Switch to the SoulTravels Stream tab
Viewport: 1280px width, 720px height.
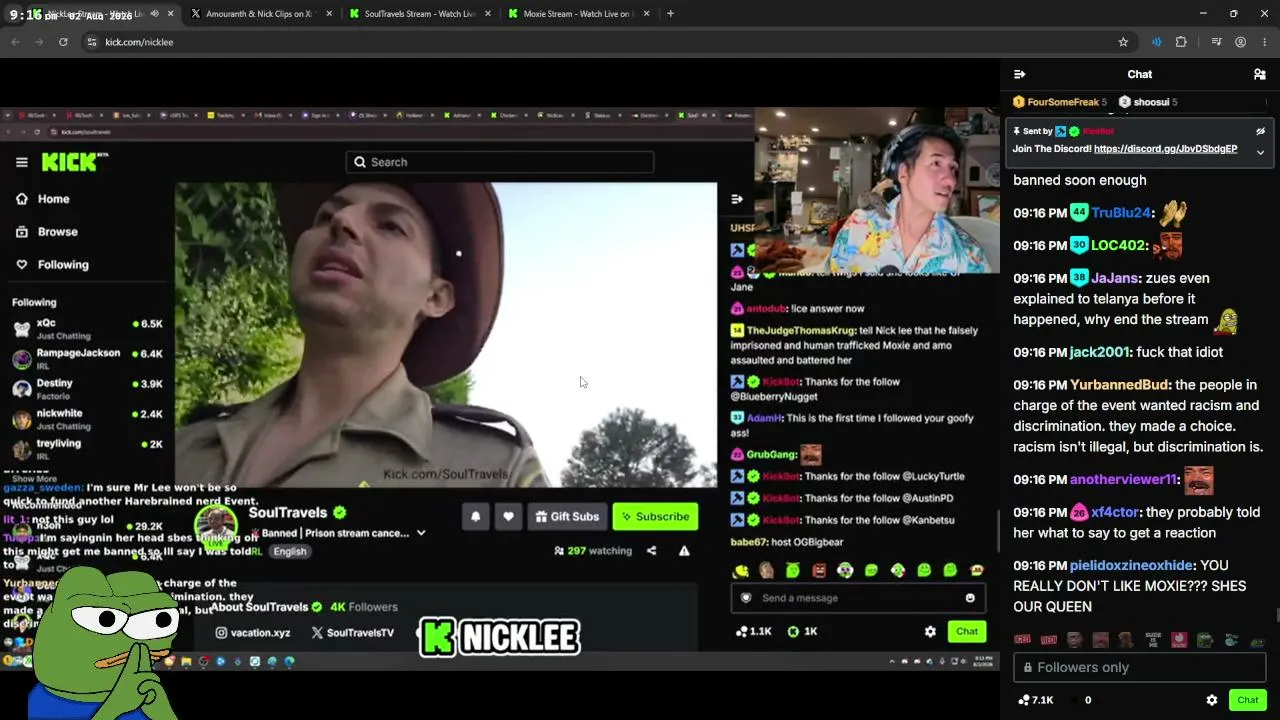(x=418, y=14)
